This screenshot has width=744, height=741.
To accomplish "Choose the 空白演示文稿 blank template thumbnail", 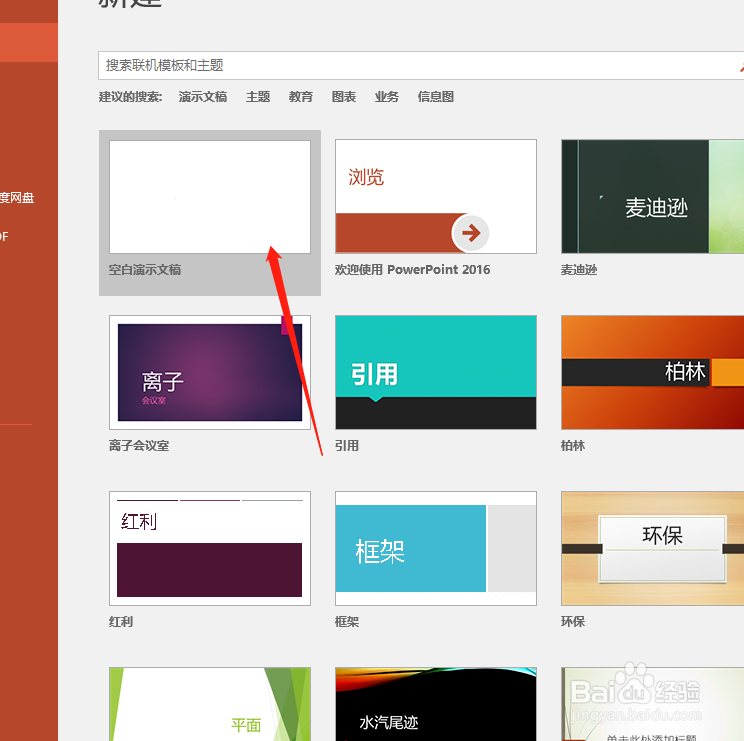I will click(x=210, y=196).
